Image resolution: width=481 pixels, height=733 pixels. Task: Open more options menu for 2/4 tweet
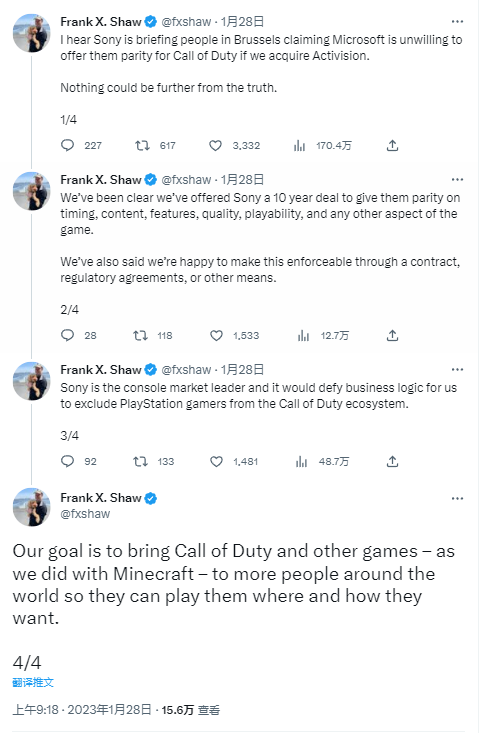457,180
